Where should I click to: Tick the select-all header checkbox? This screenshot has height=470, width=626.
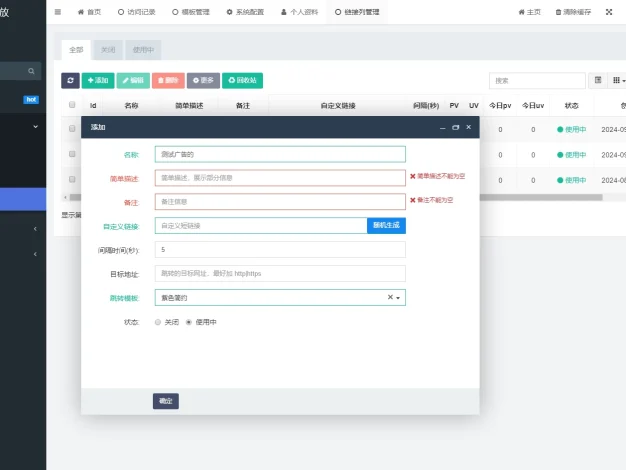click(72, 105)
